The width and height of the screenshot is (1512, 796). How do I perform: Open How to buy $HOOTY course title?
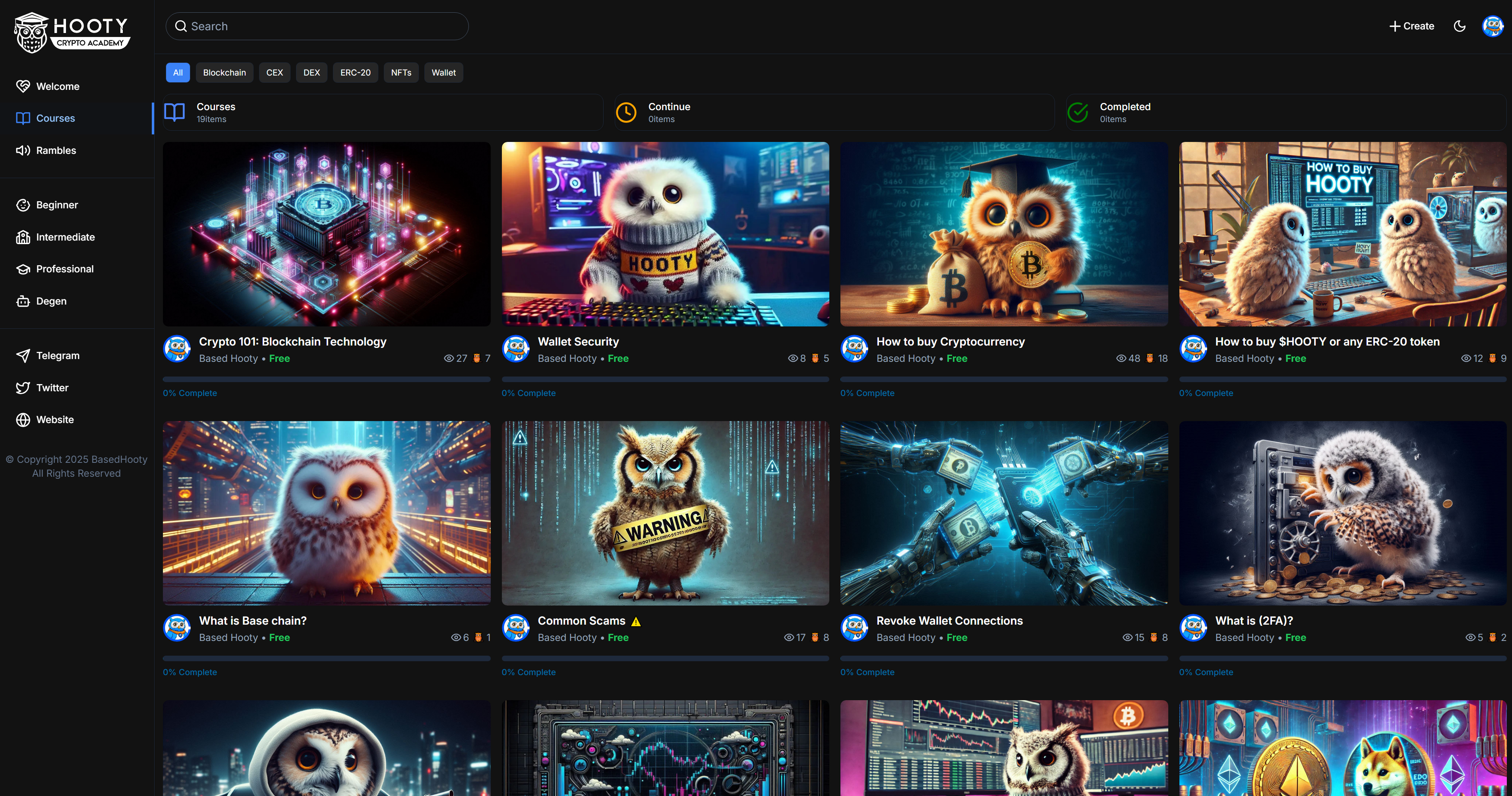tap(1327, 342)
